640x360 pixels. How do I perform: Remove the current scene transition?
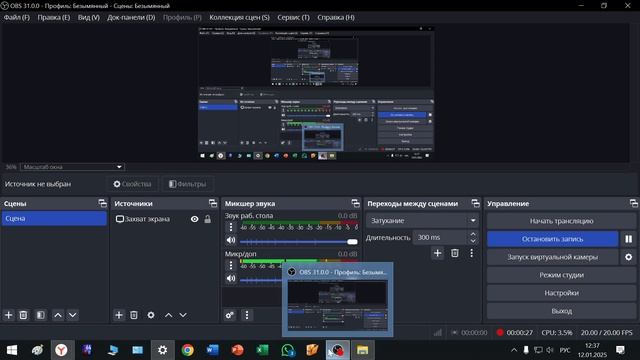click(455, 253)
